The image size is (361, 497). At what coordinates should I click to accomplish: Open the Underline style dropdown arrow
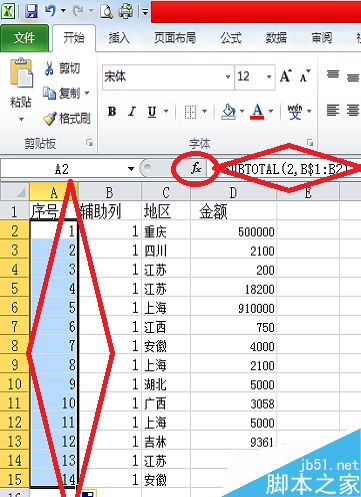coord(166,111)
